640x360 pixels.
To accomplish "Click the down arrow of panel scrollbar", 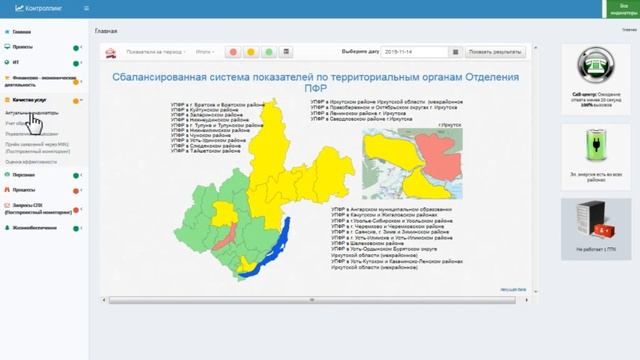I will [x=536, y=291].
